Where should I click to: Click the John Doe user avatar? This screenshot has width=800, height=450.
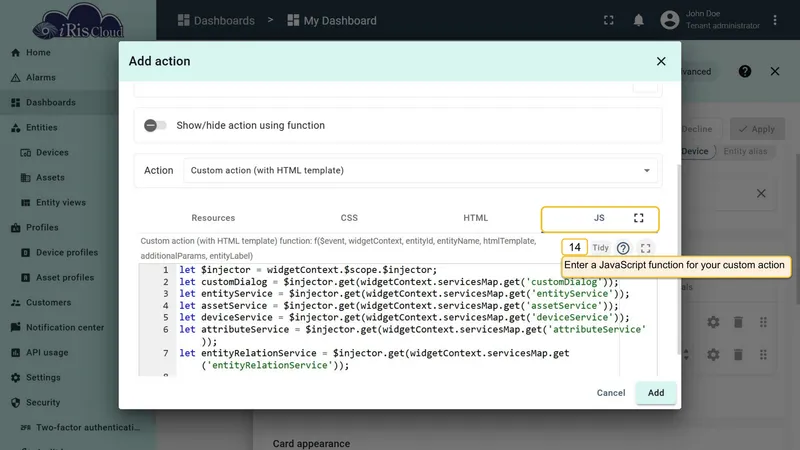click(x=670, y=20)
